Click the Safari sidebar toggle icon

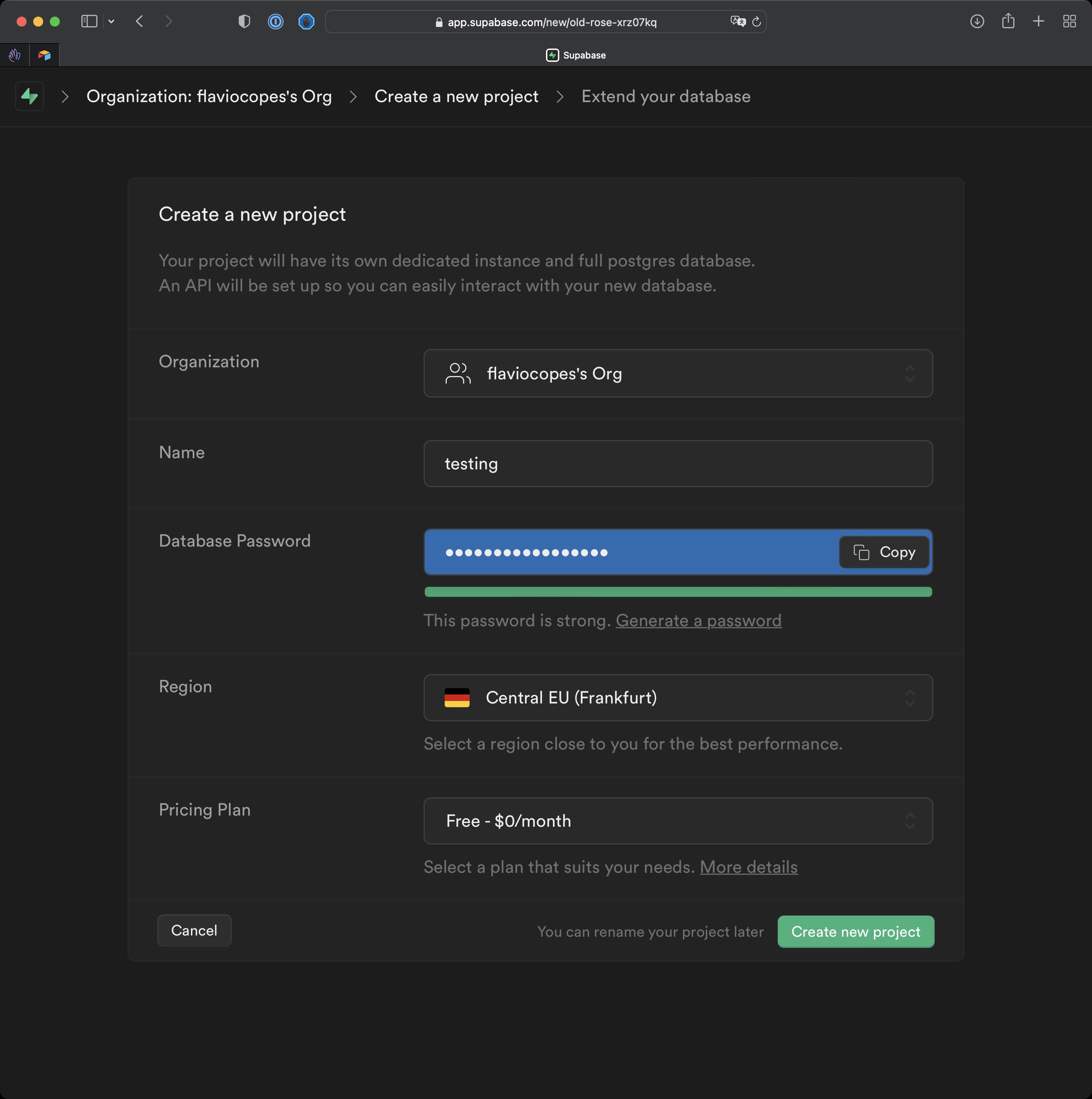[x=89, y=22]
